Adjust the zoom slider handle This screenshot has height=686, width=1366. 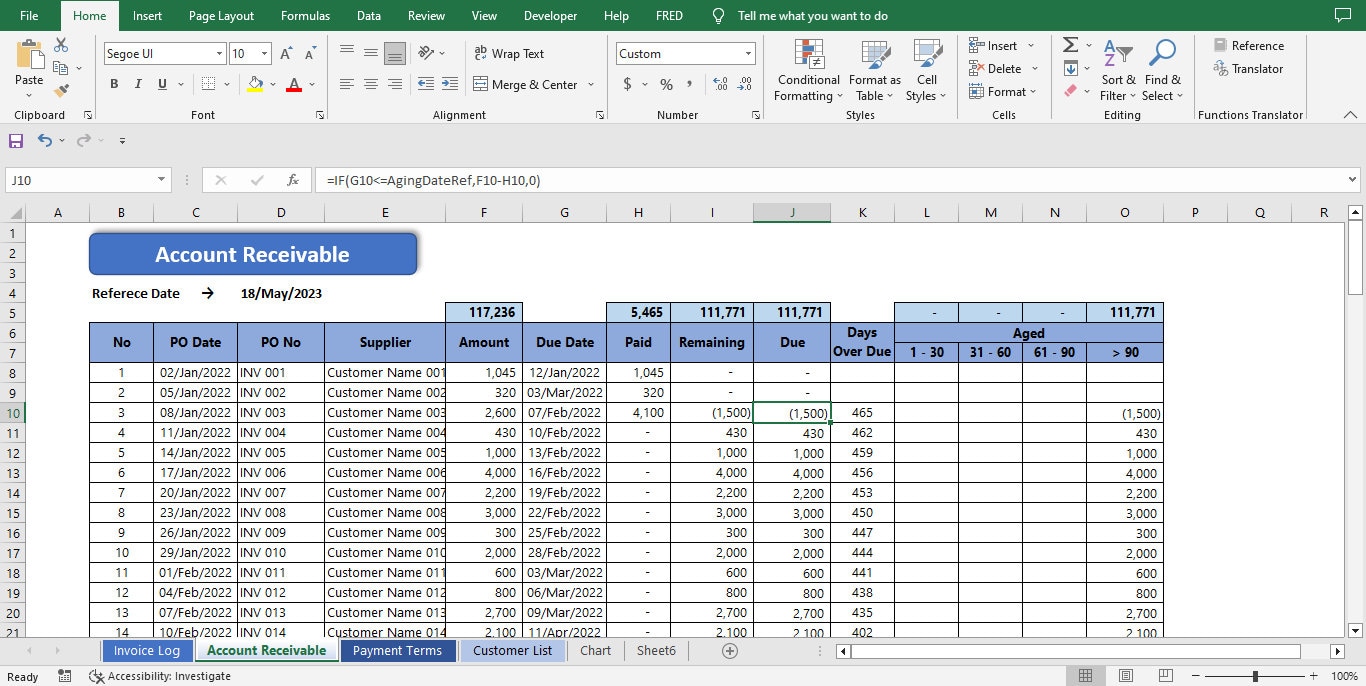click(x=1255, y=676)
